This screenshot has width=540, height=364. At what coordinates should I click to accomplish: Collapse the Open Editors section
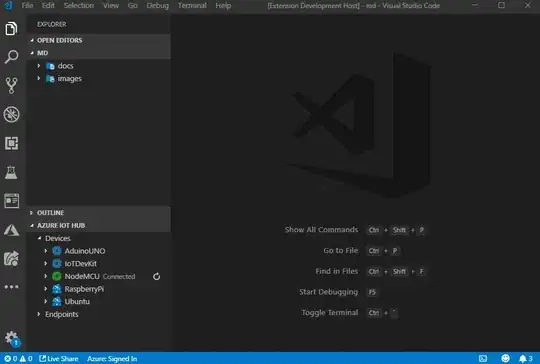[32, 40]
